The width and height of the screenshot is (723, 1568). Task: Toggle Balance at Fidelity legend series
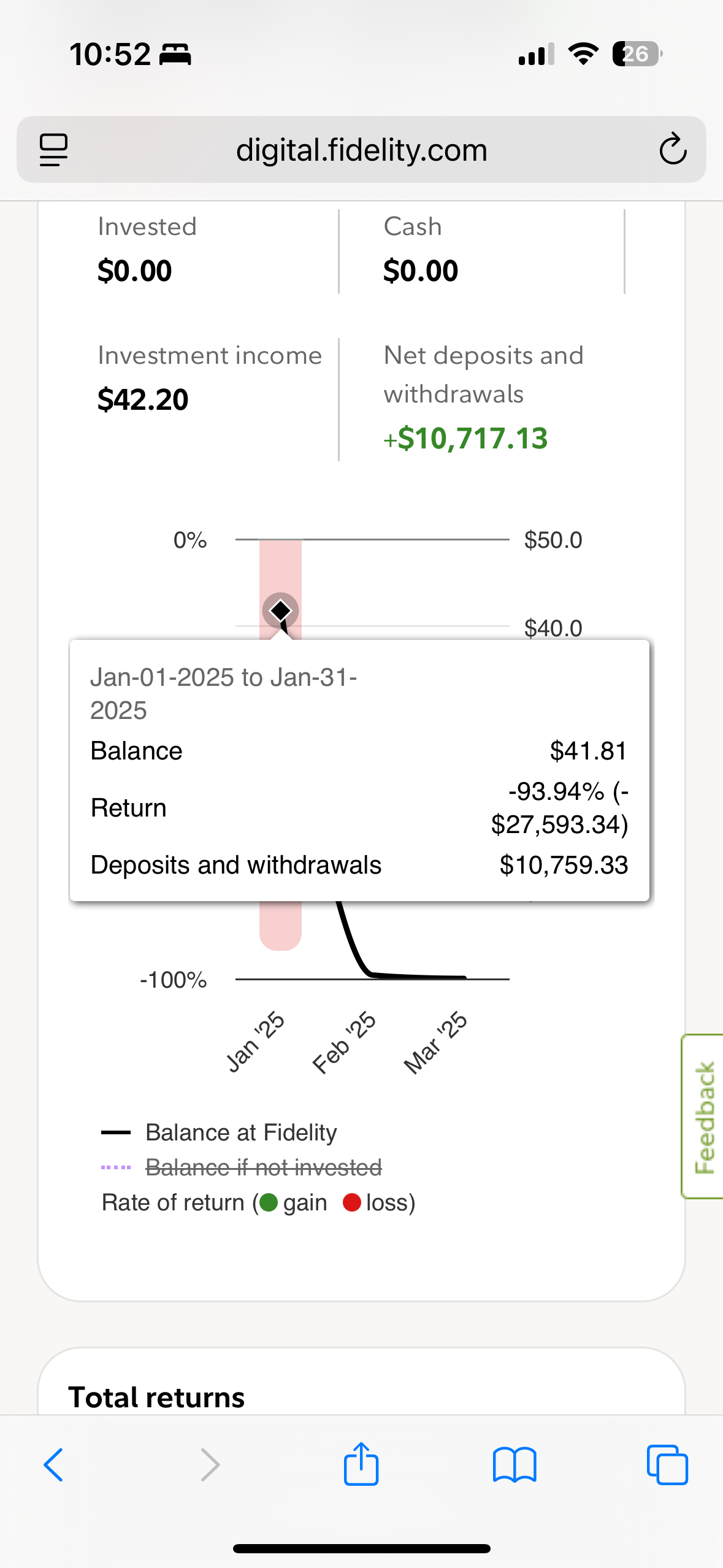[x=219, y=1132]
